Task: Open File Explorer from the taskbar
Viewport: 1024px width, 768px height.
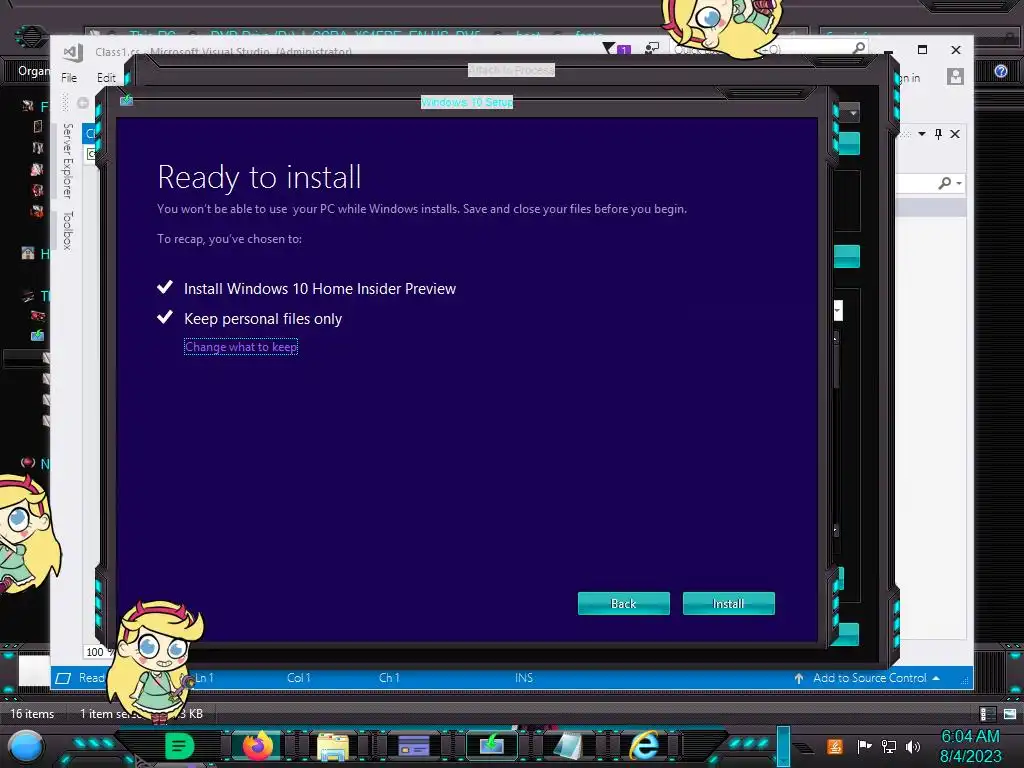Action: 333,746
